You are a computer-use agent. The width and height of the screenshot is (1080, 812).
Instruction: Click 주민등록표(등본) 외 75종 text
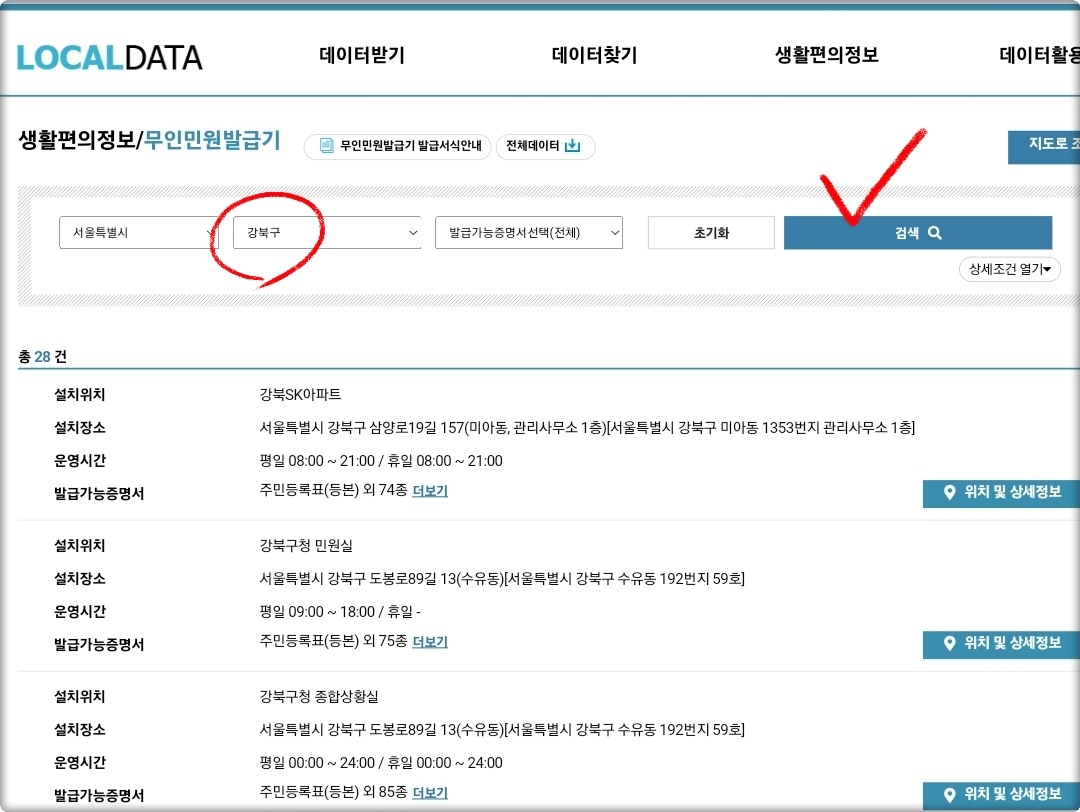tap(333, 641)
